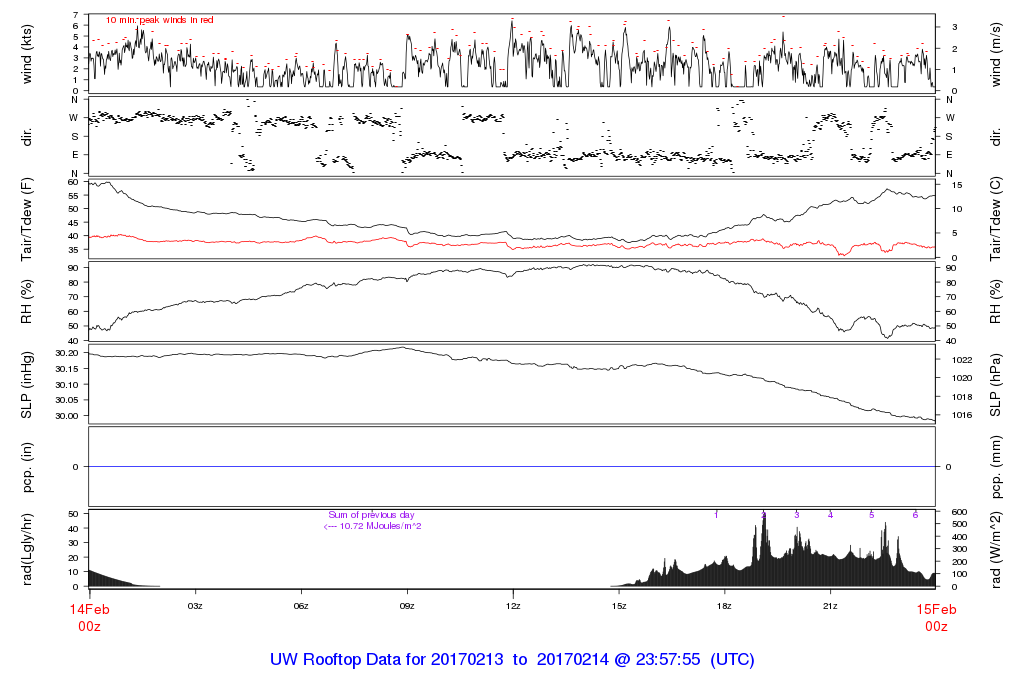
Task: Click the "SLP (hPa)" axis label
Action: (x=1000, y=385)
